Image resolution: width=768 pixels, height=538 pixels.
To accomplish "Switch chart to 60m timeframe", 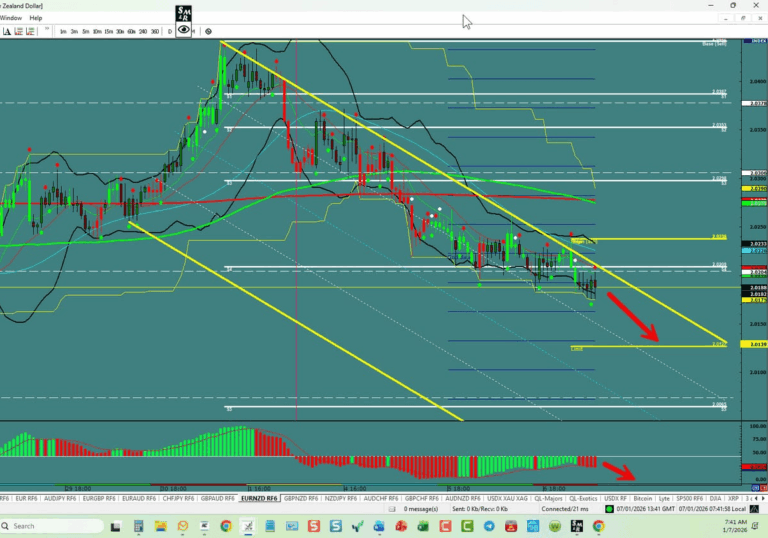I will [x=131, y=31].
